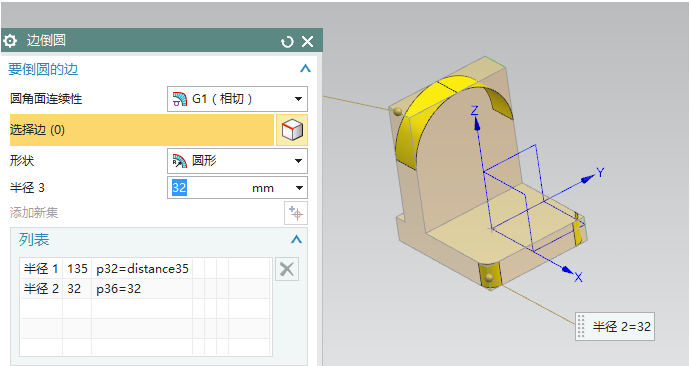Click the circular shape icon
Viewport: 690px width, 366px height.
pos(180,161)
